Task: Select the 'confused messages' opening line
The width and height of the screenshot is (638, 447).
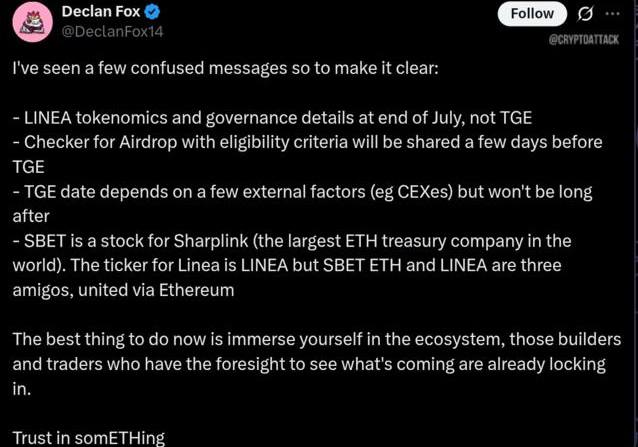Action: click(226, 68)
